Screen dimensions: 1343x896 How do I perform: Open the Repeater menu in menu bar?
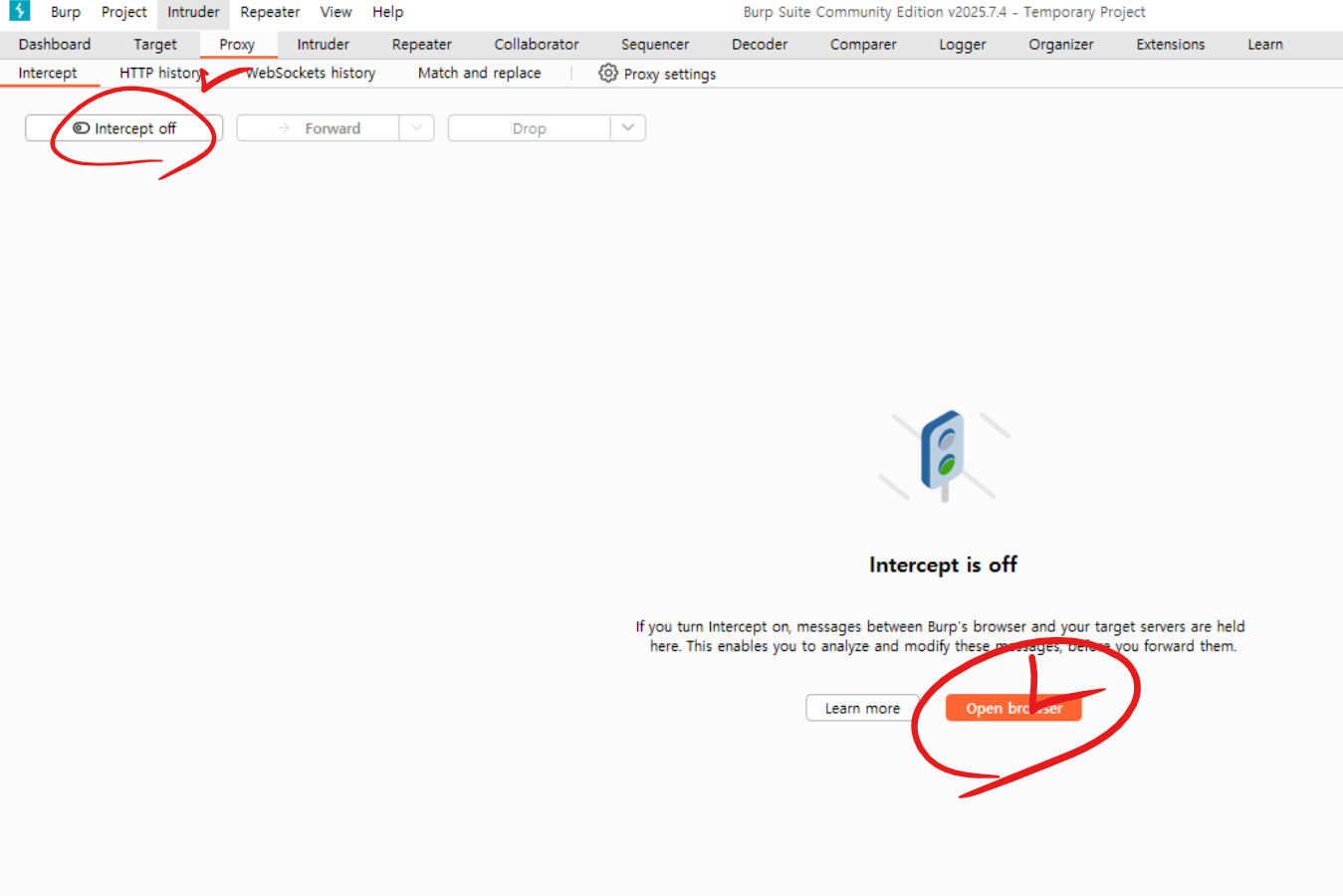point(270,12)
